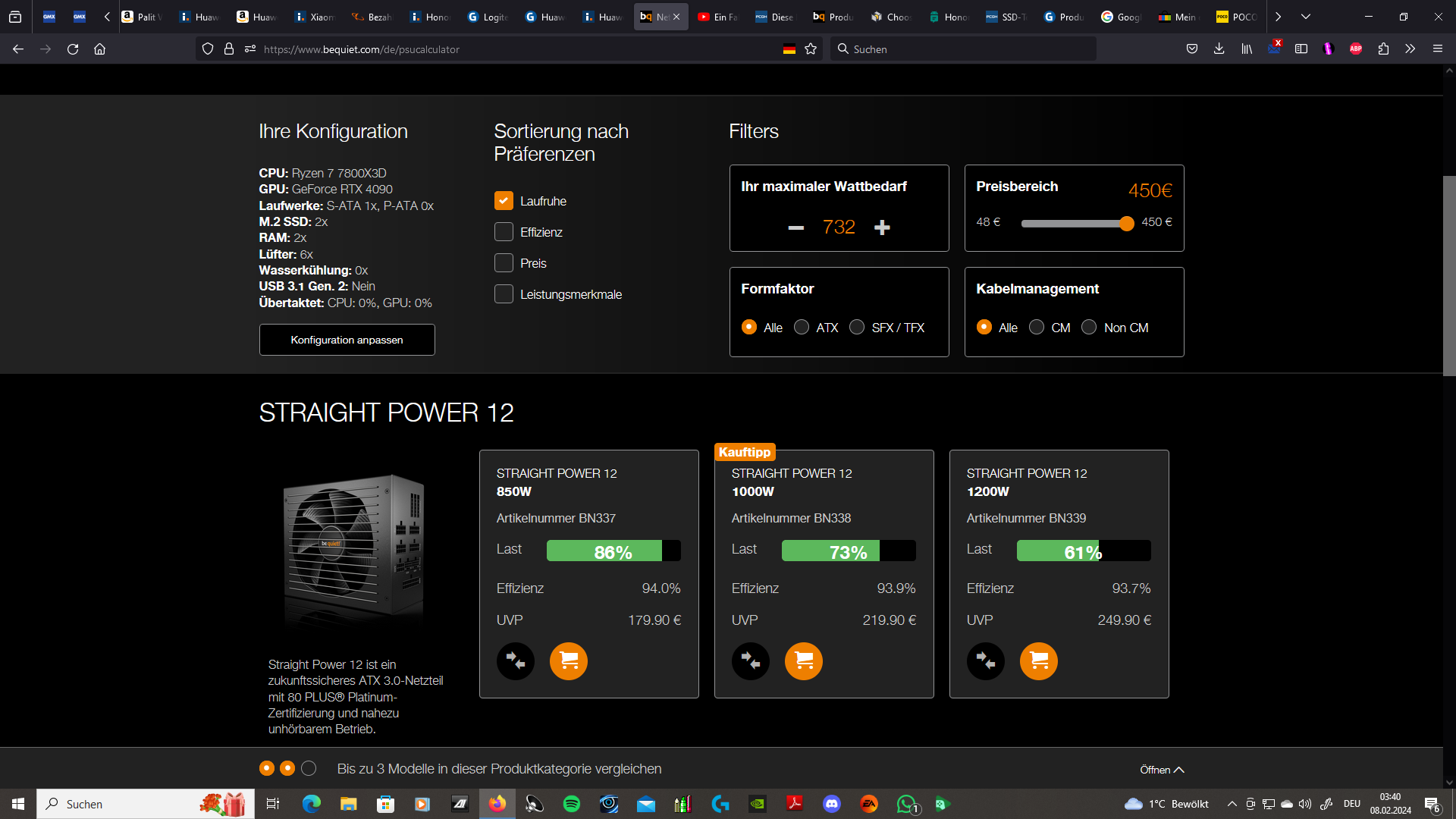Reload the current page

point(73,49)
